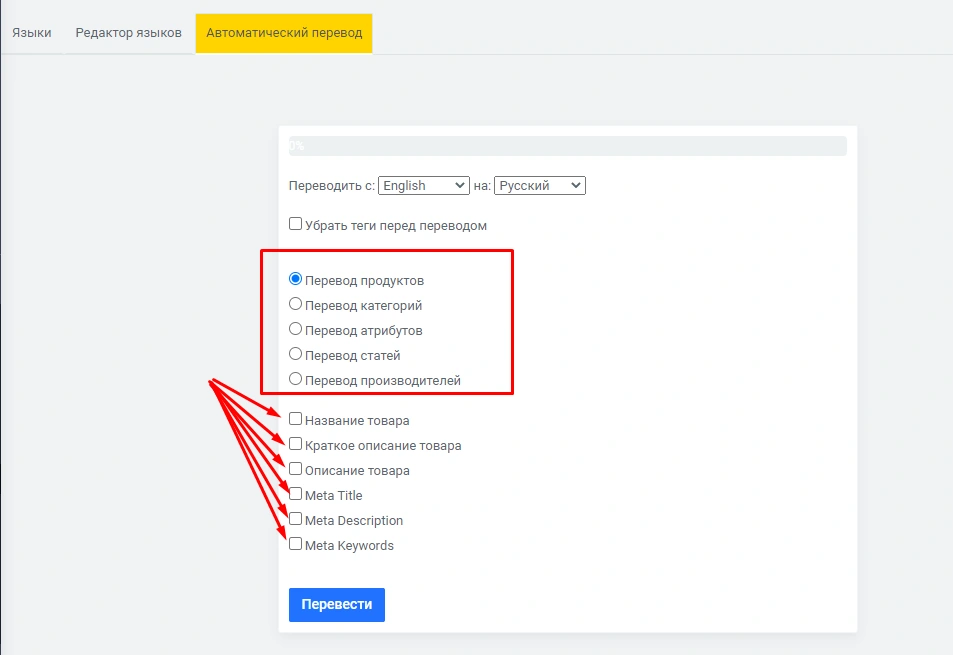Check the Meta Description option
Viewport: 953px width, 655px height.
(295, 519)
